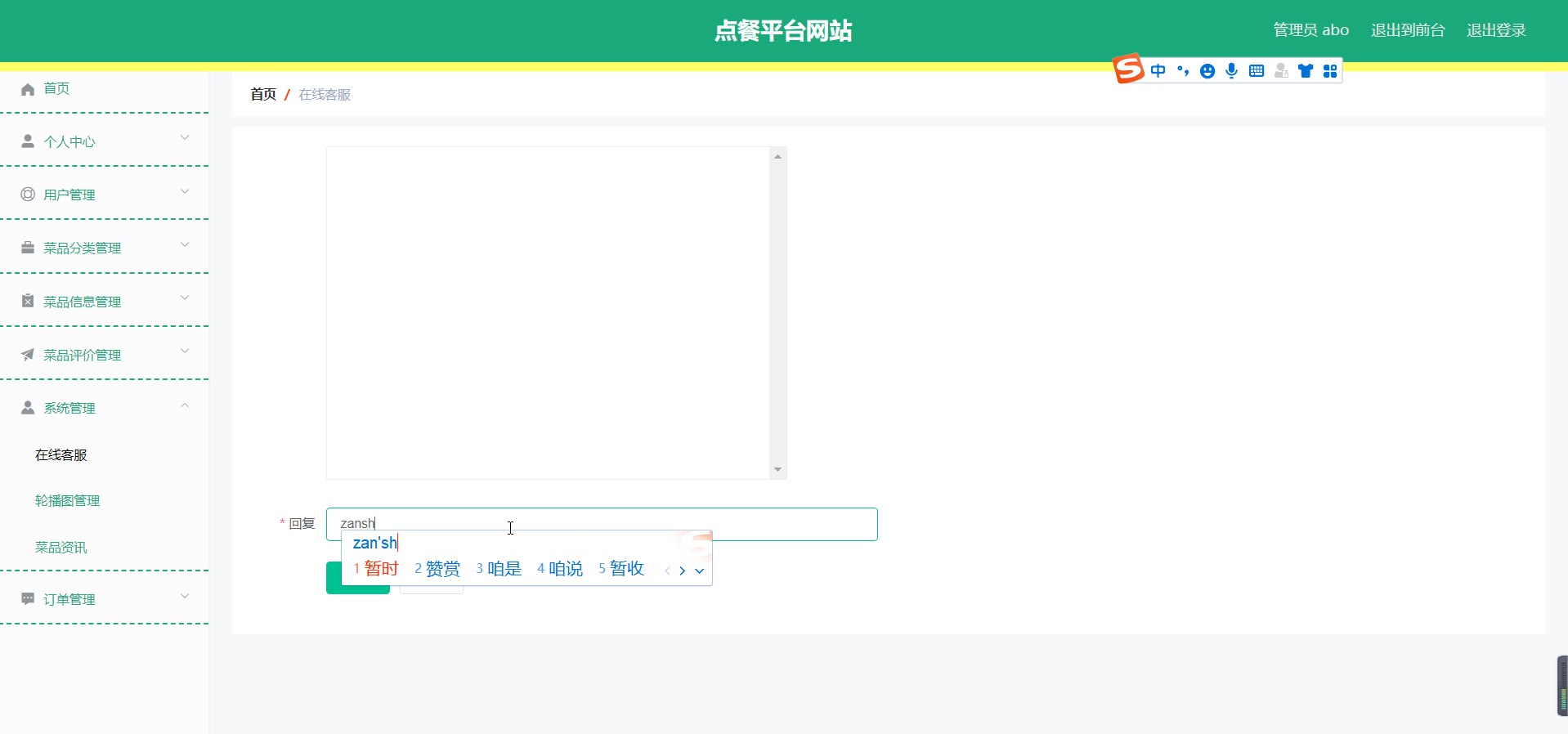Expand the 用户管理 menu chevron
Image resolution: width=1568 pixels, height=734 pixels.
tap(185, 191)
